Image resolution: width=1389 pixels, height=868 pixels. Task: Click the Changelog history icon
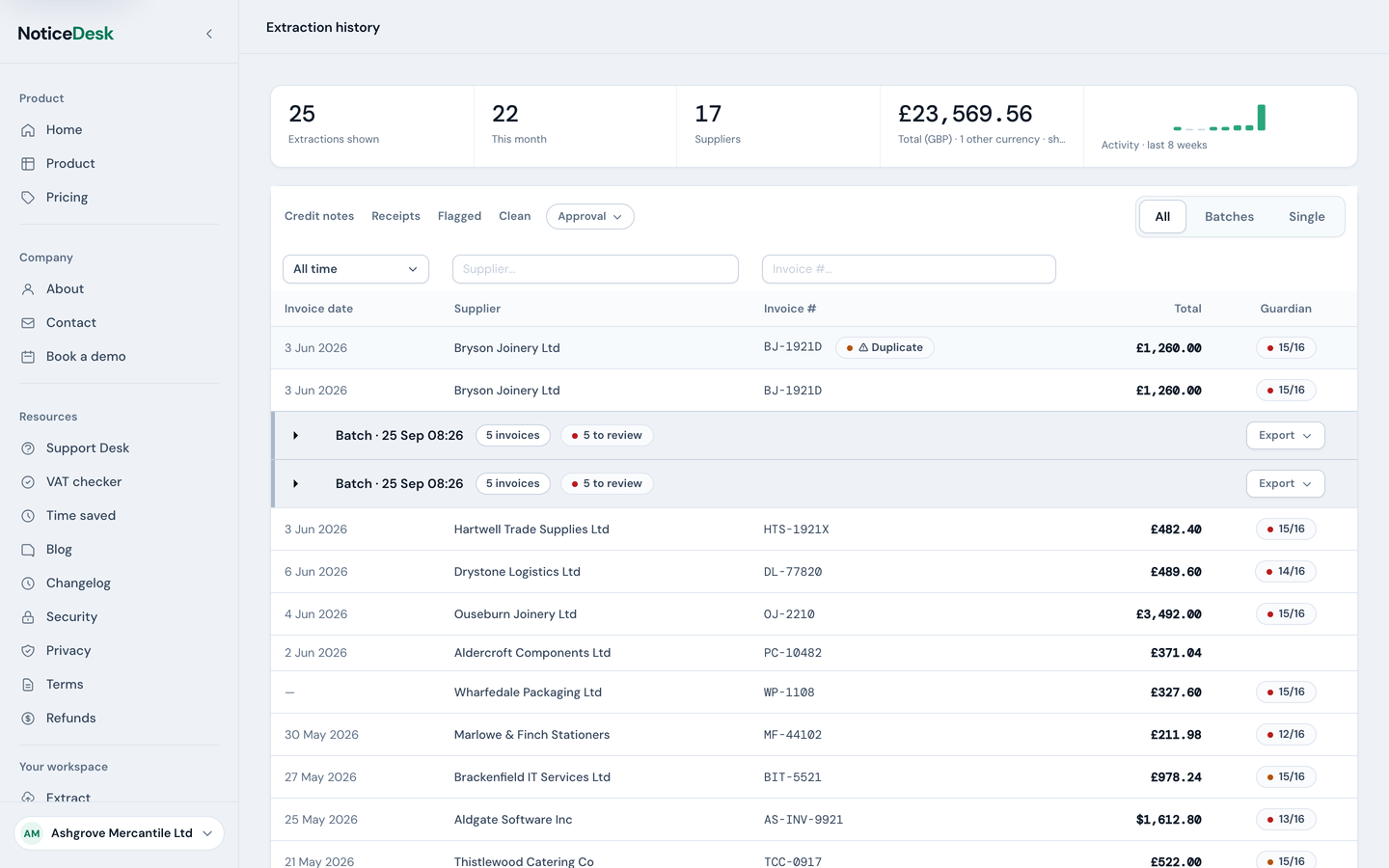28,583
